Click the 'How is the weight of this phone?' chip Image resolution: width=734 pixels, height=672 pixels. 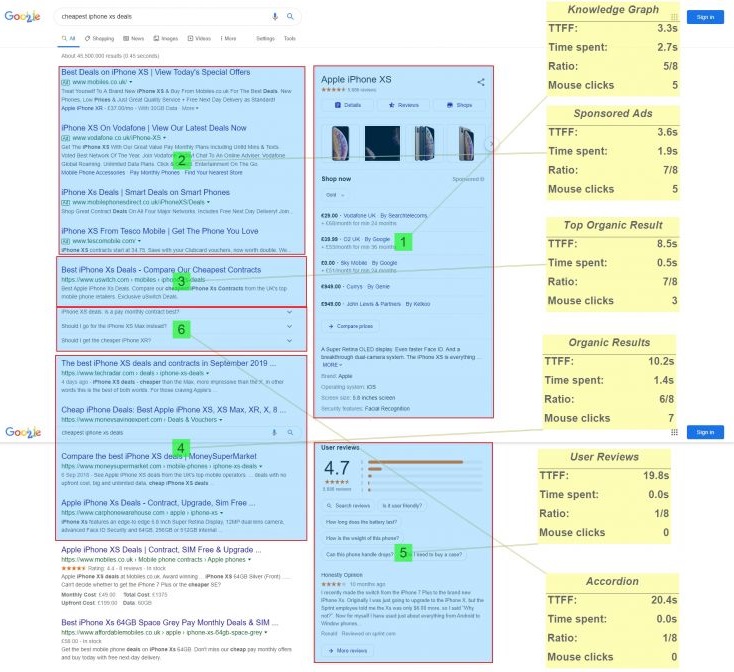[362, 538]
